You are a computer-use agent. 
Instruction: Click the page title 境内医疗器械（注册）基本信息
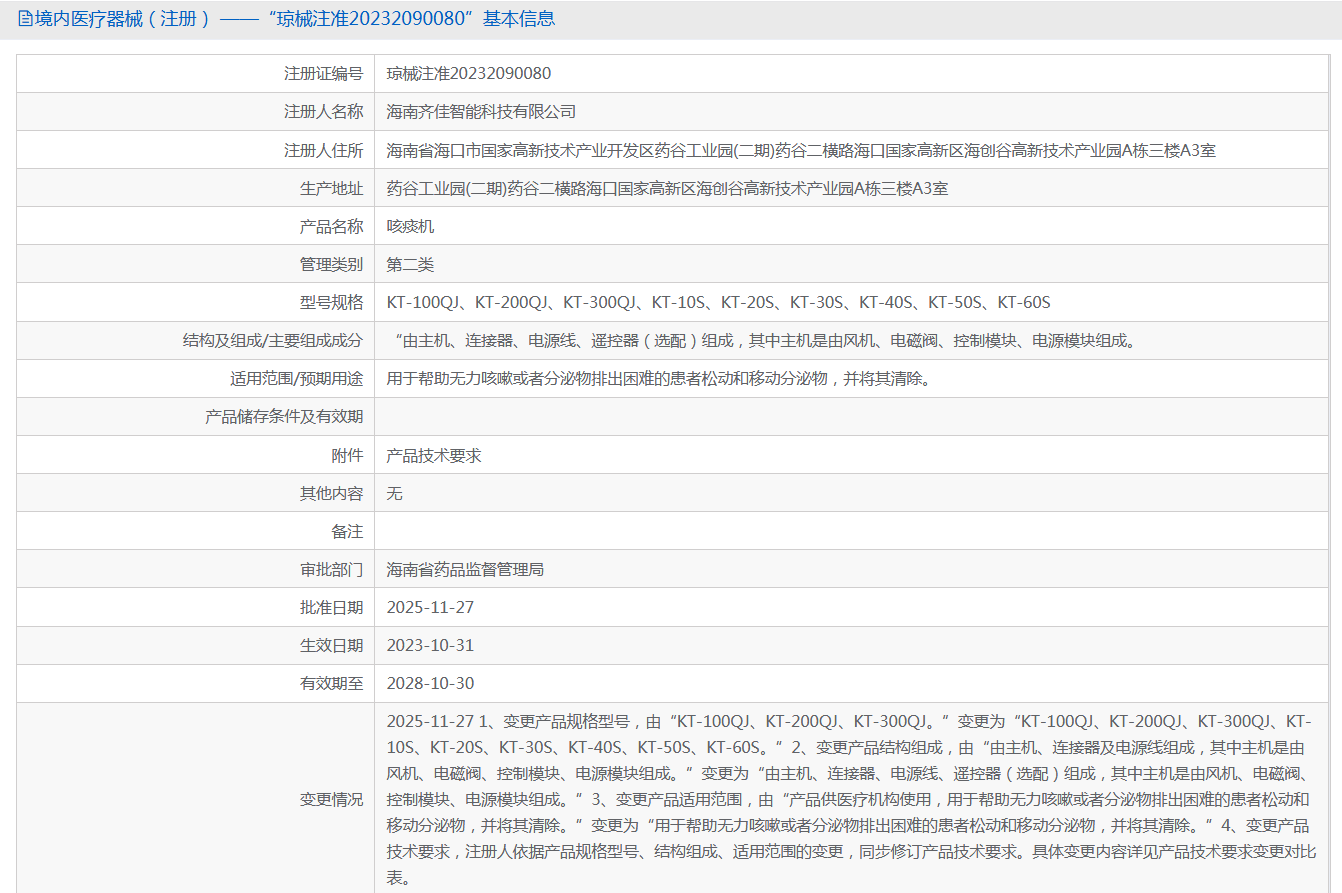coord(294,19)
